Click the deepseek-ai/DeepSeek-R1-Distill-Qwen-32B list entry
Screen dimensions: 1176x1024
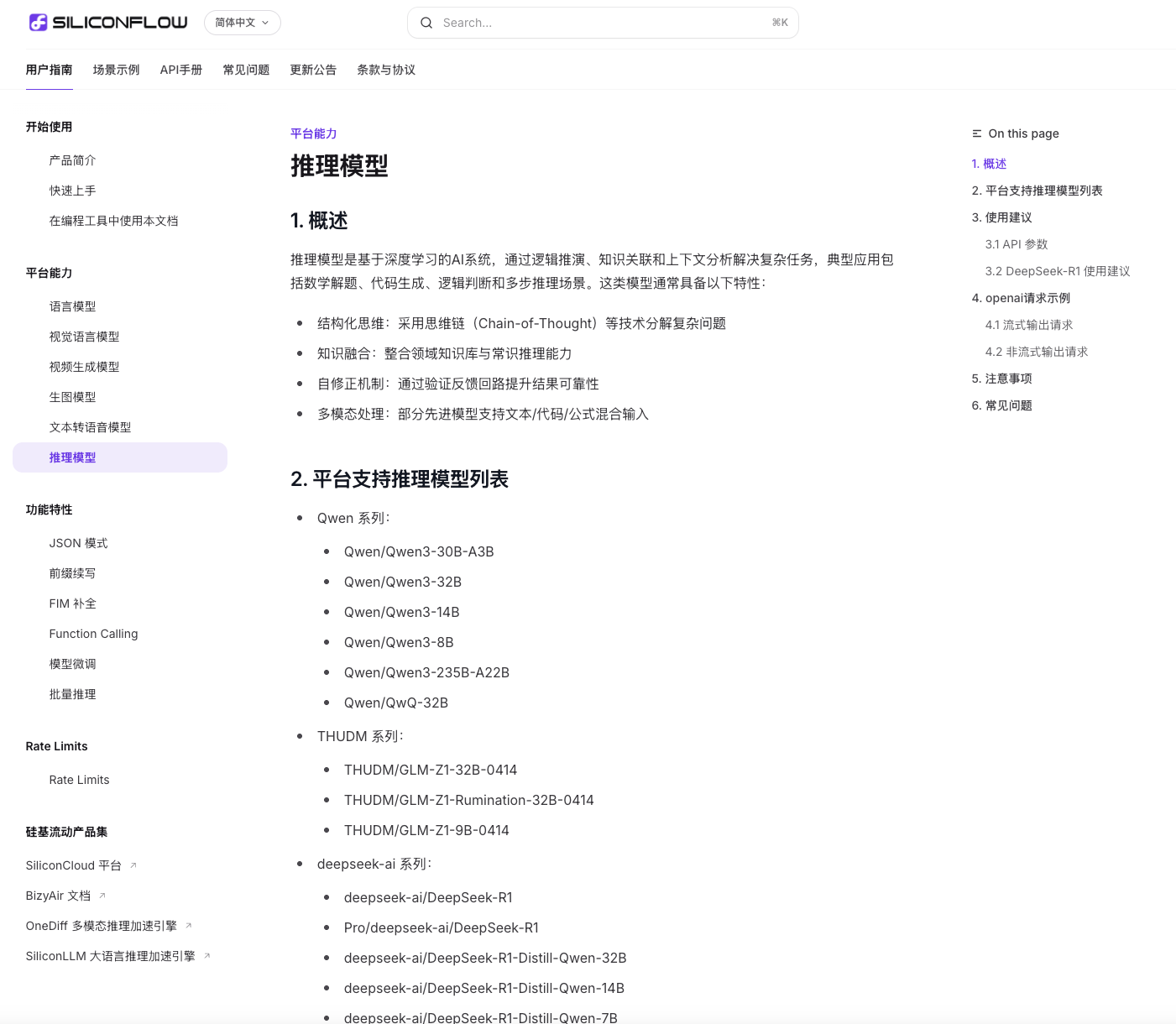[485, 958]
